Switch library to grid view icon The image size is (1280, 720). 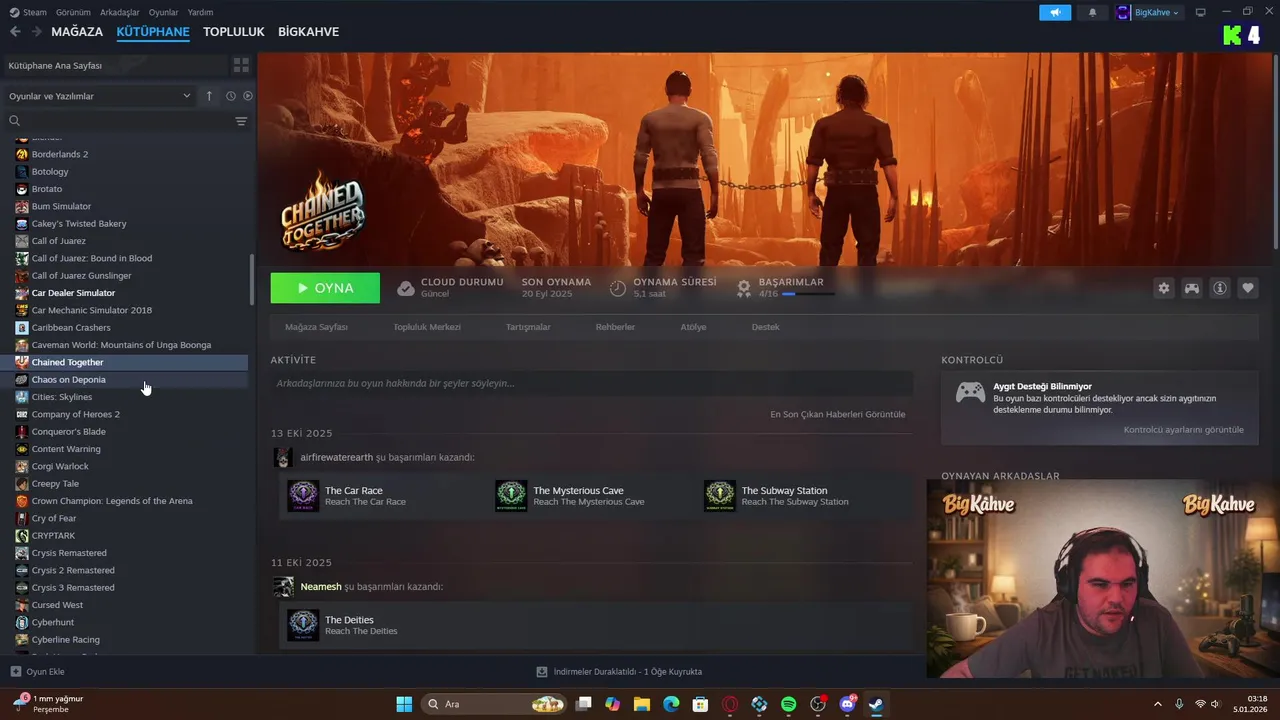pyautogui.click(x=241, y=65)
